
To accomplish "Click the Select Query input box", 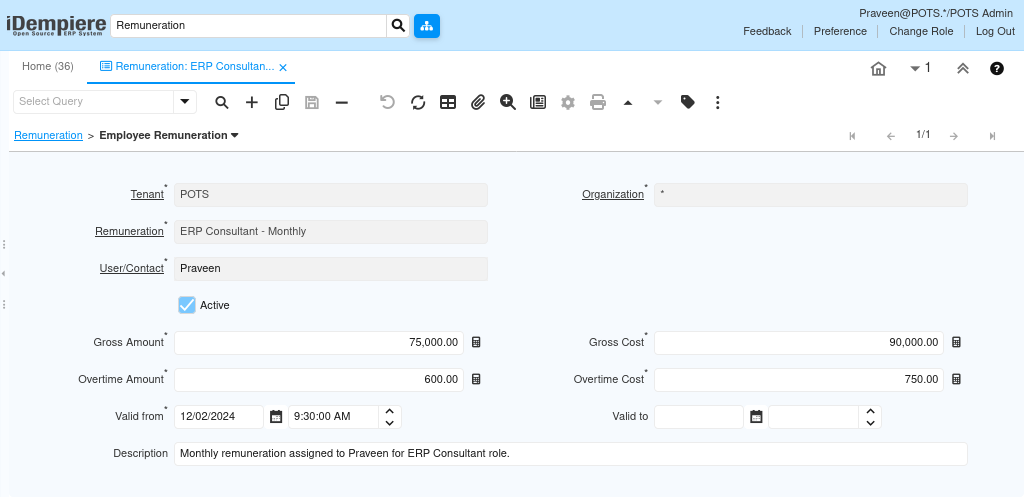I will coord(93,102).
